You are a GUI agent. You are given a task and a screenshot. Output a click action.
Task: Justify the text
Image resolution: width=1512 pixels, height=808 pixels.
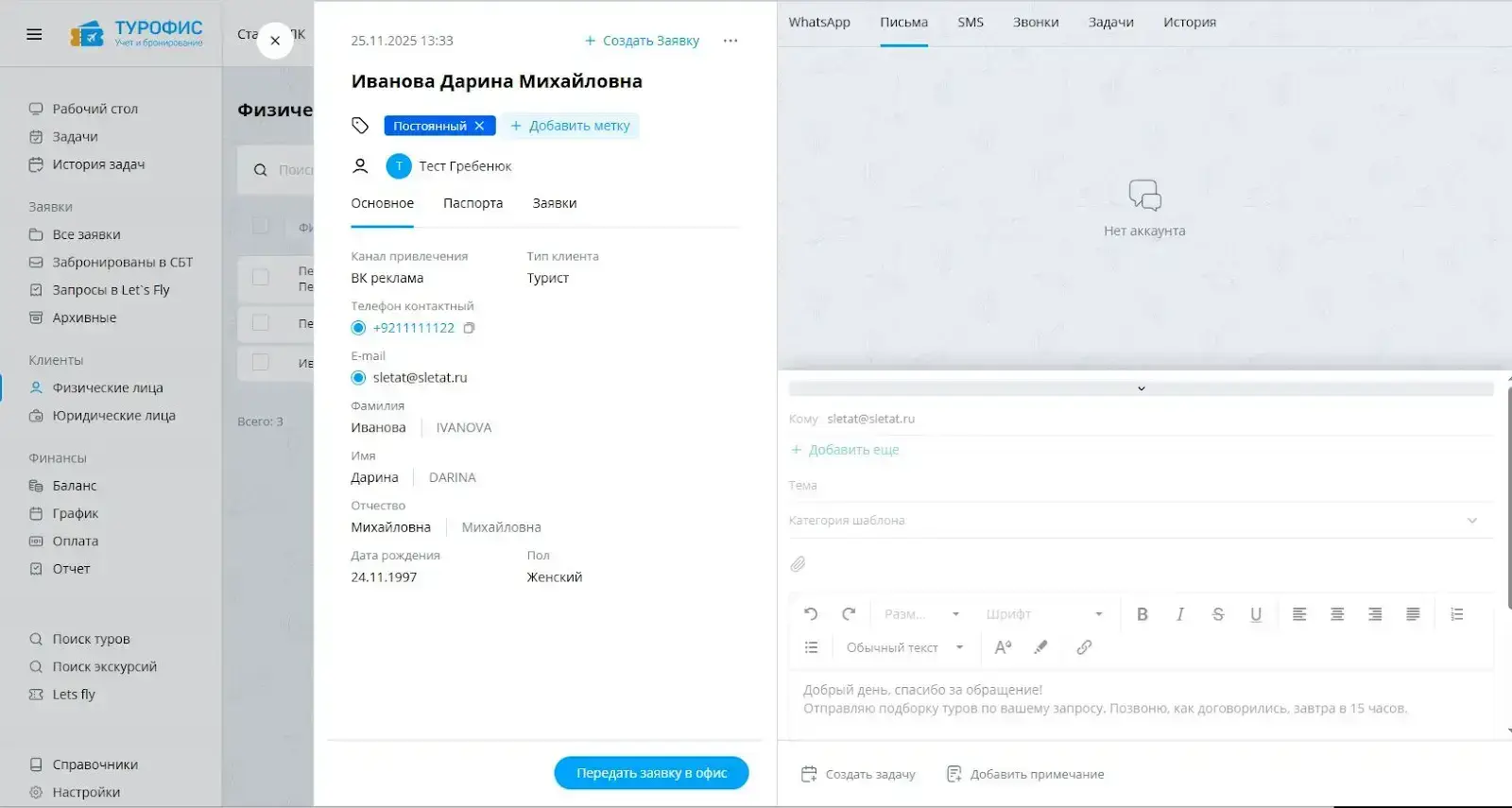1413,614
